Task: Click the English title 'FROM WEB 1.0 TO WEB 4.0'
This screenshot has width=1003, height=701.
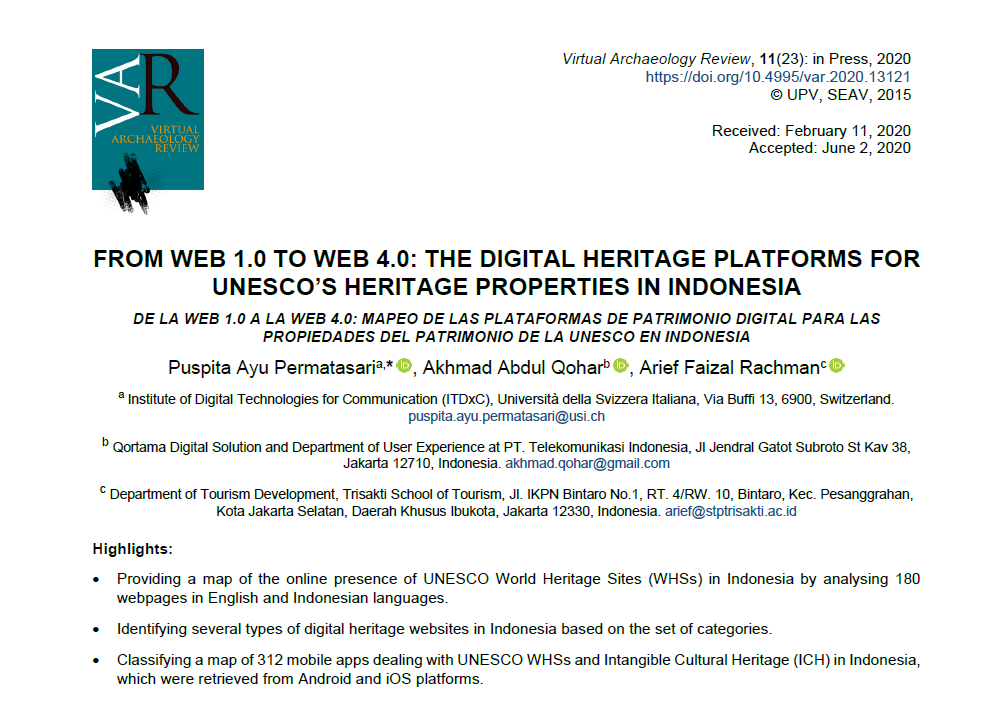Action: [x=507, y=272]
